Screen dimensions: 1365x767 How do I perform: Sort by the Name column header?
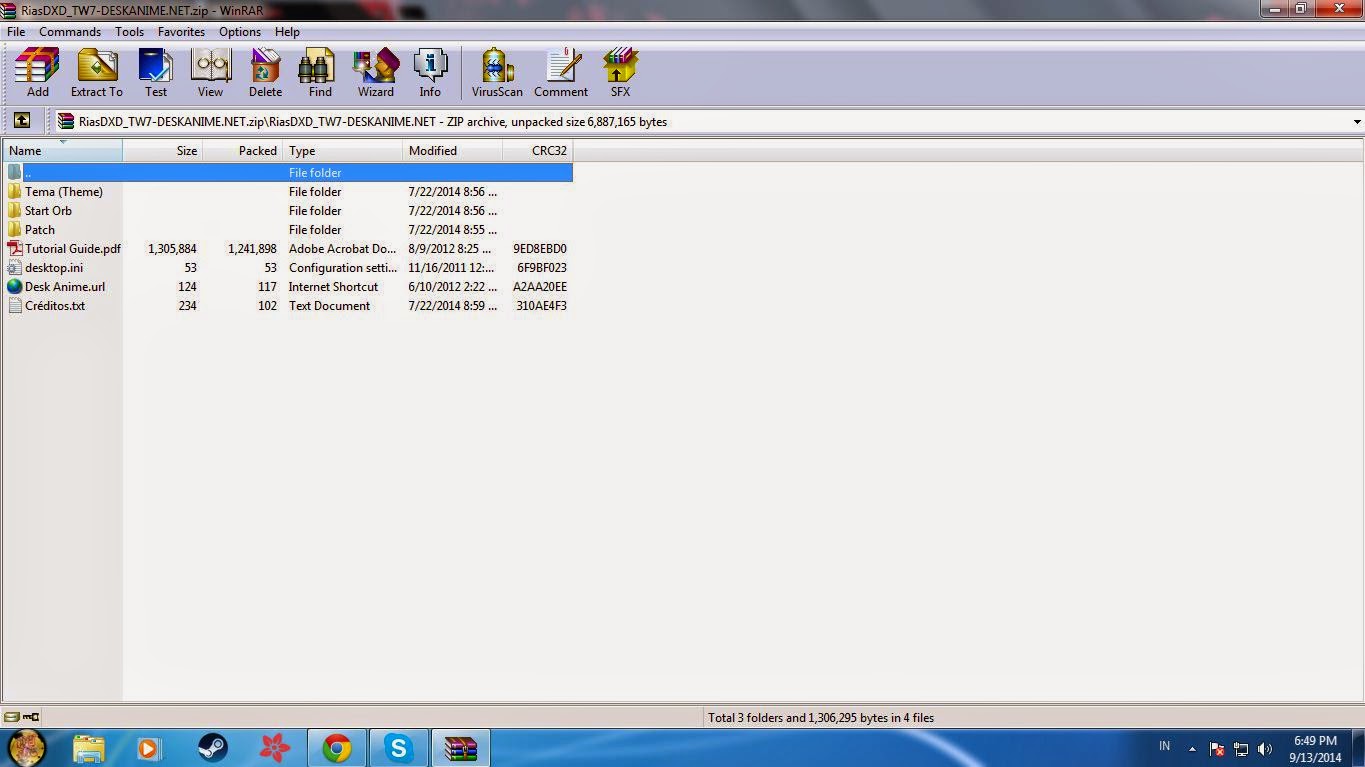click(x=62, y=150)
